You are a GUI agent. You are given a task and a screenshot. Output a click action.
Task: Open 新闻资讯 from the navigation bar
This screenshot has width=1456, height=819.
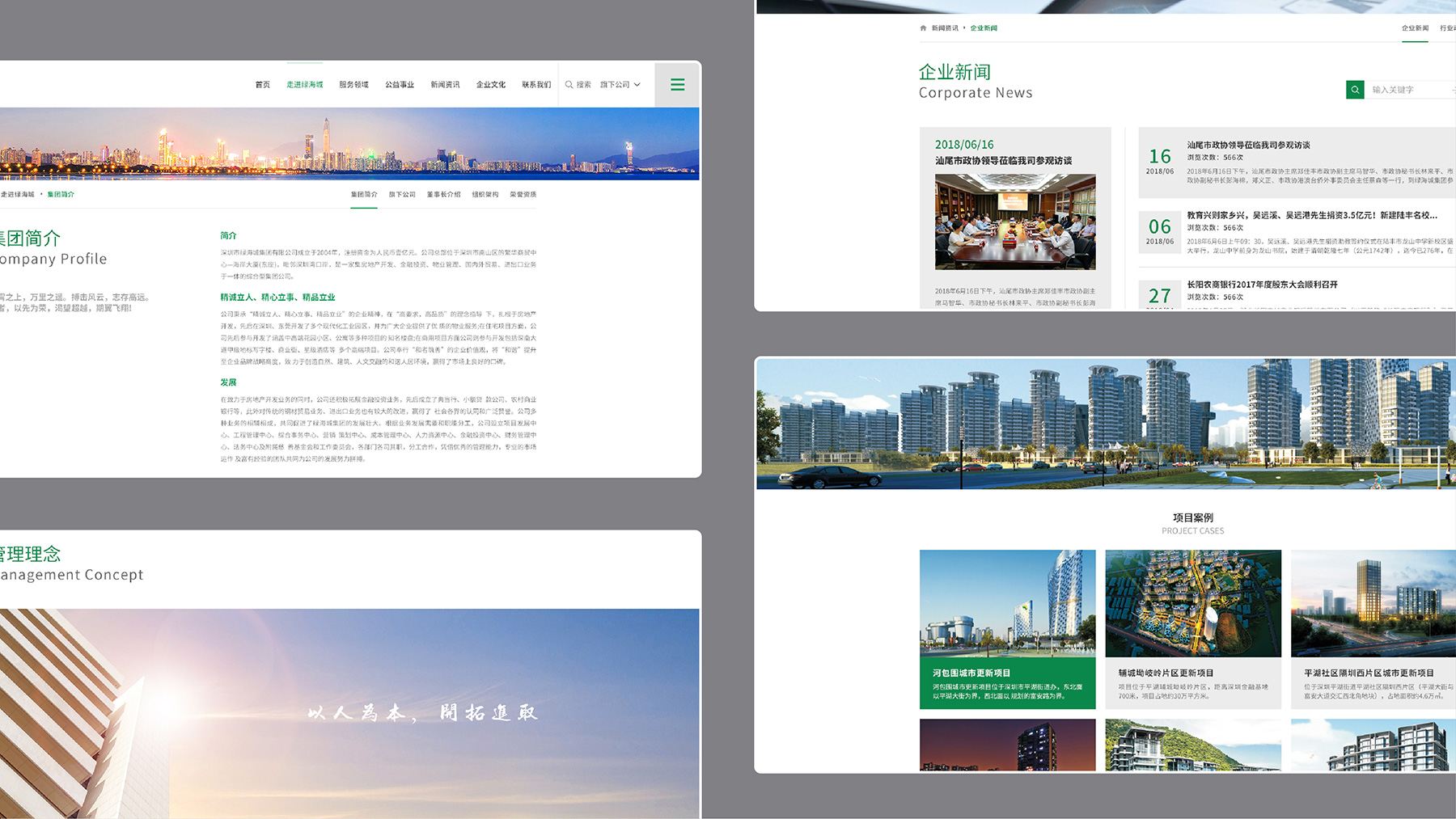click(445, 85)
